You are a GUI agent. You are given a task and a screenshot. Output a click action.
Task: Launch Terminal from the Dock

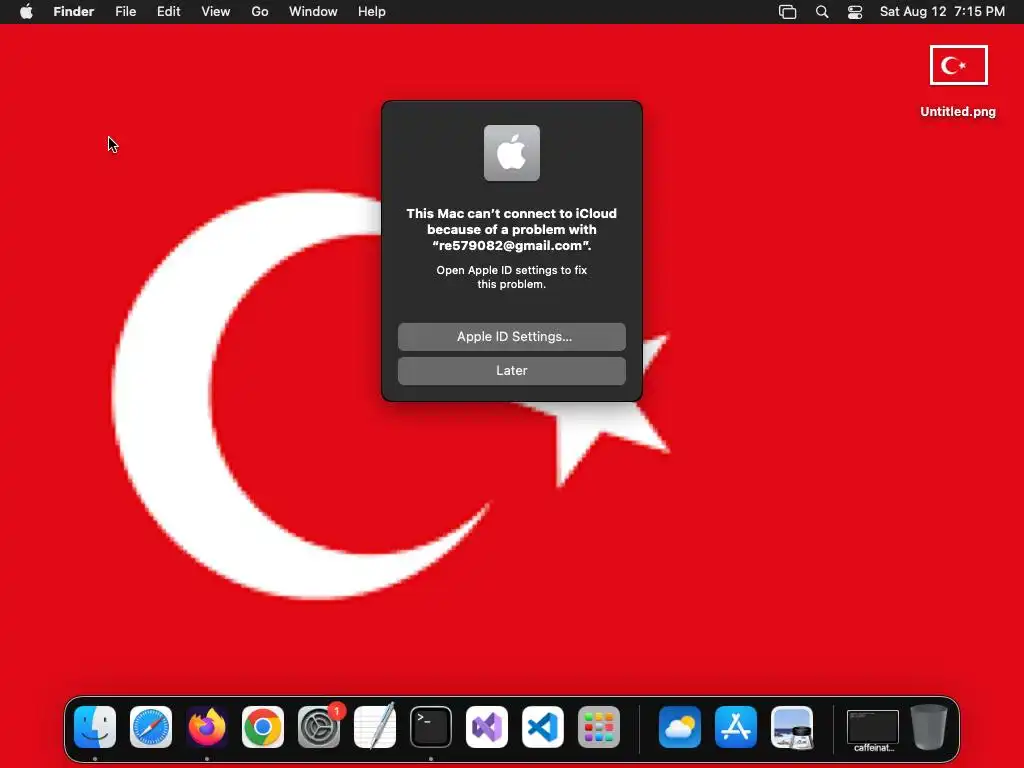click(x=431, y=727)
